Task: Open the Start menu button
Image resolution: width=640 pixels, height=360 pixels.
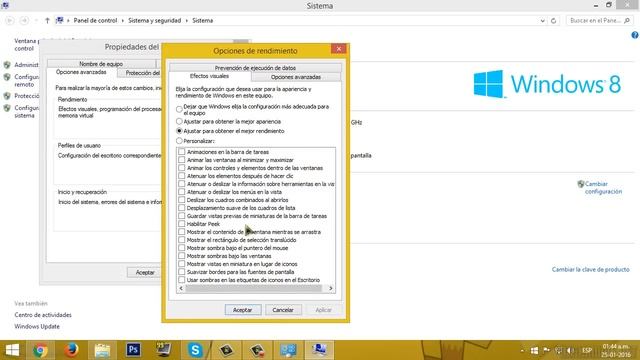Action: click(12, 350)
